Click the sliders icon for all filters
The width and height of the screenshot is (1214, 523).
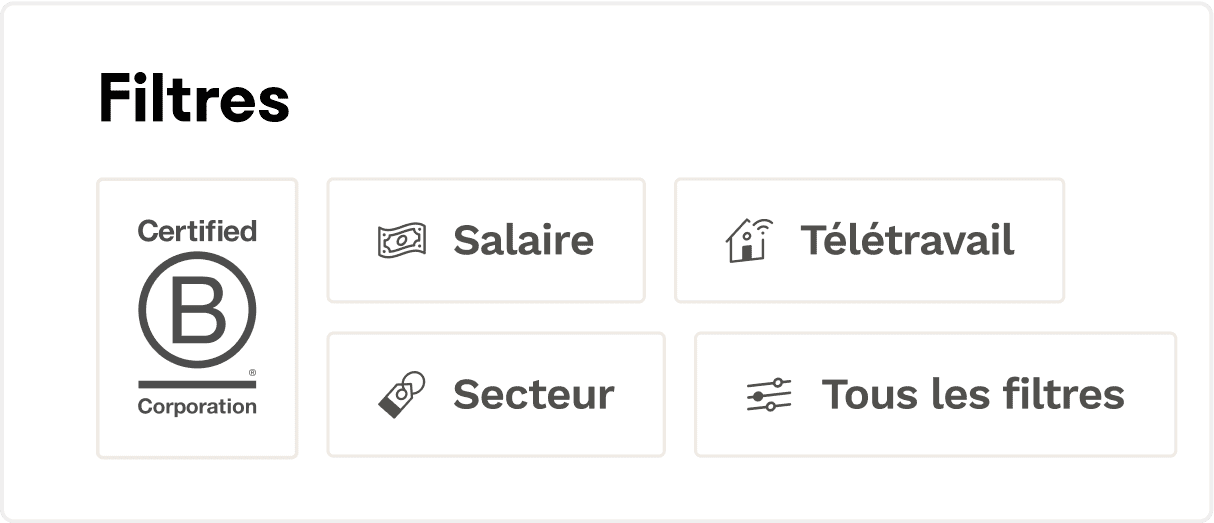point(769,395)
